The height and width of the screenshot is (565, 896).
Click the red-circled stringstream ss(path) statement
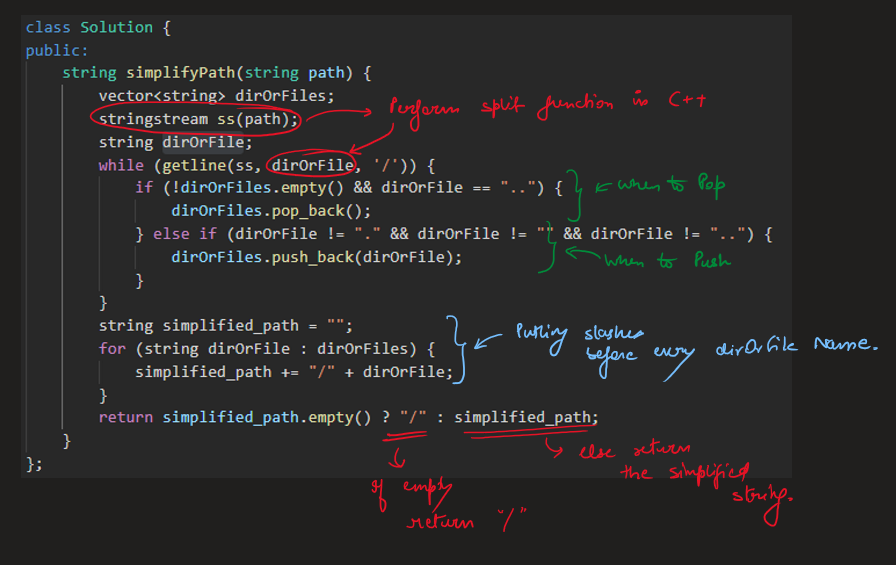pos(198,119)
